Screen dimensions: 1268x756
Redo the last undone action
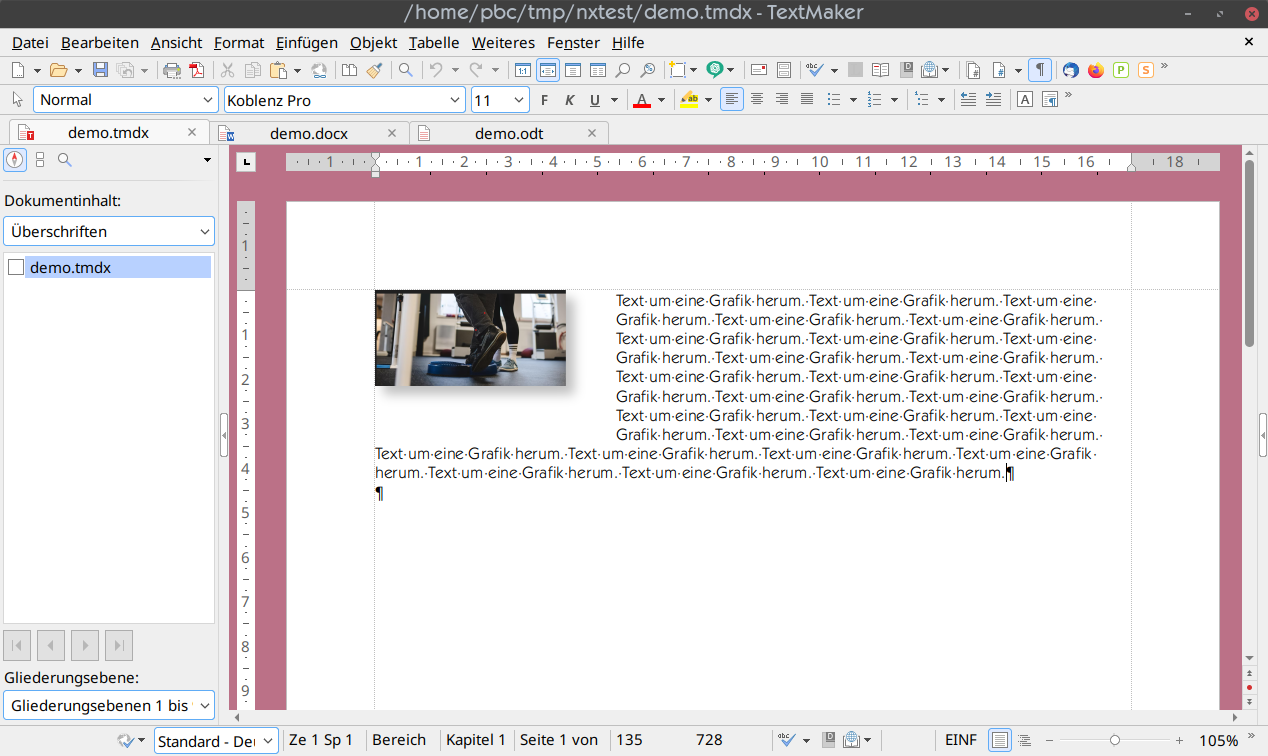[476, 70]
